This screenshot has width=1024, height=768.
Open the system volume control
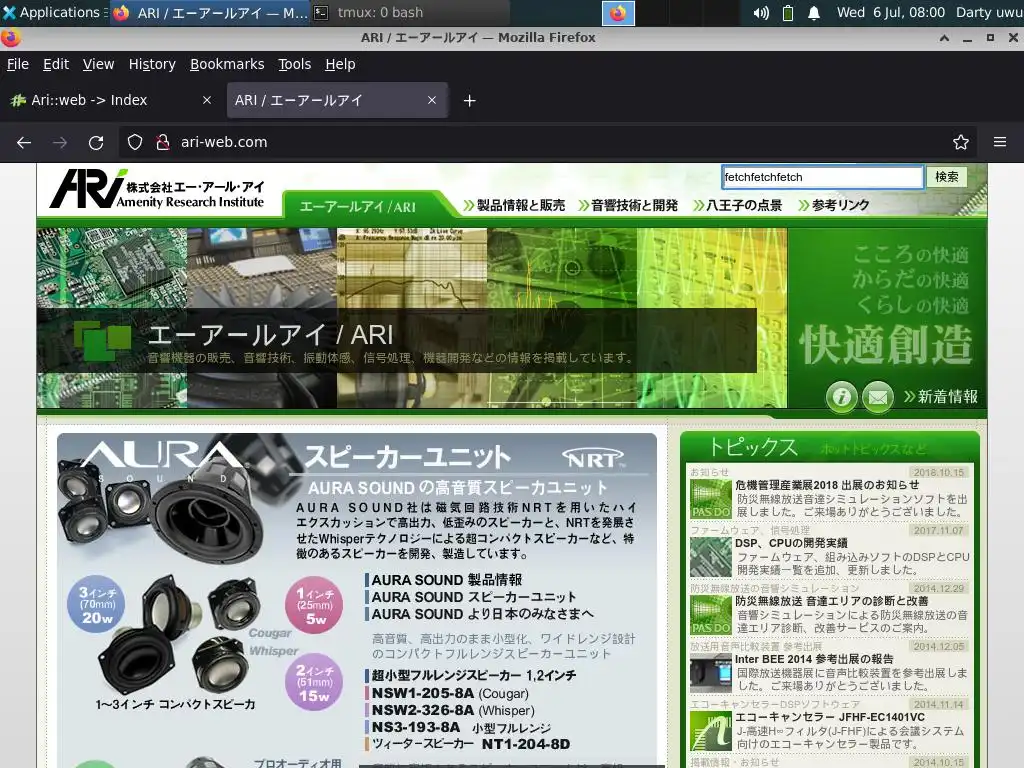761,13
